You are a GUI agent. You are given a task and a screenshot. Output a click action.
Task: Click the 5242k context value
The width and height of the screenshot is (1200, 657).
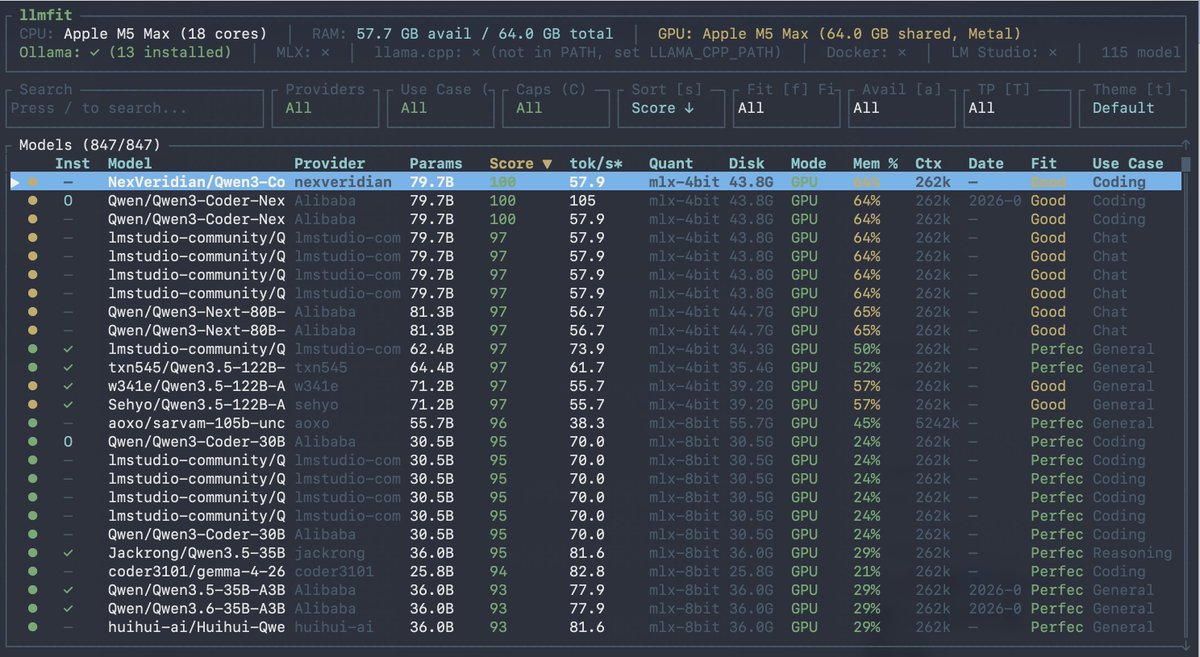point(937,423)
